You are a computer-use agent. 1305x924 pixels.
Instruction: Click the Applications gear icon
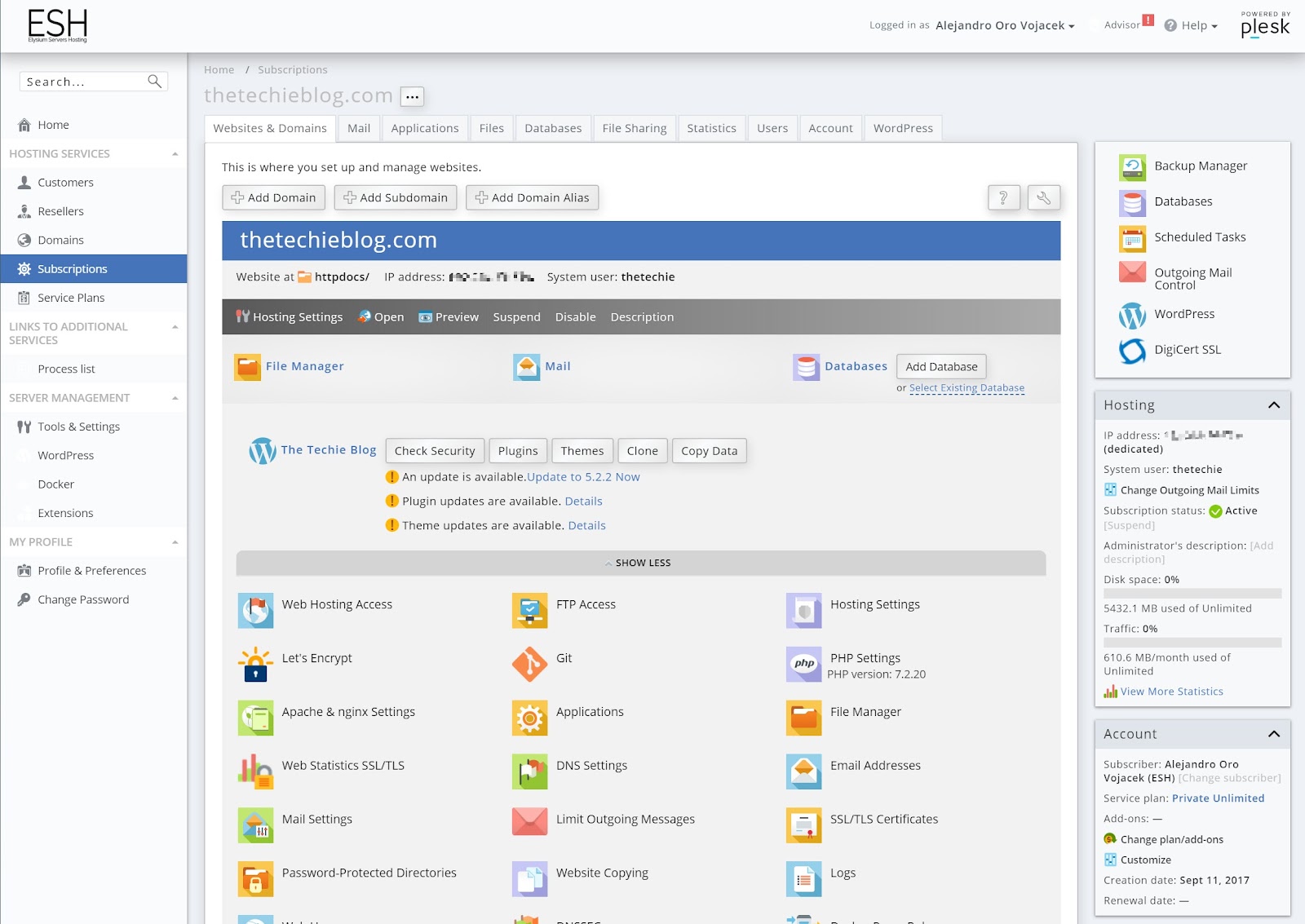tap(529, 718)
